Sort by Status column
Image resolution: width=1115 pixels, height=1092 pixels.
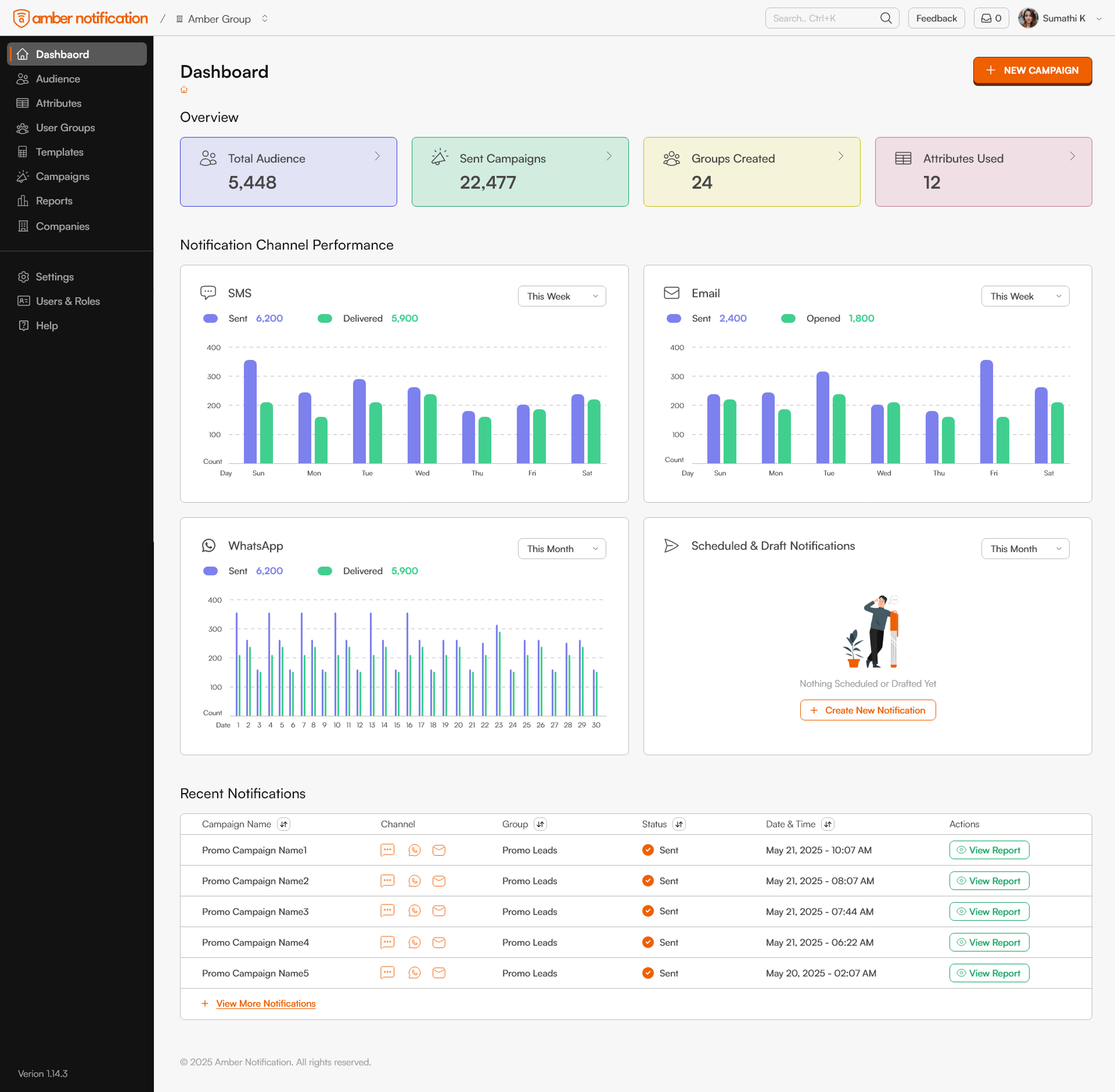click(679, 824)
